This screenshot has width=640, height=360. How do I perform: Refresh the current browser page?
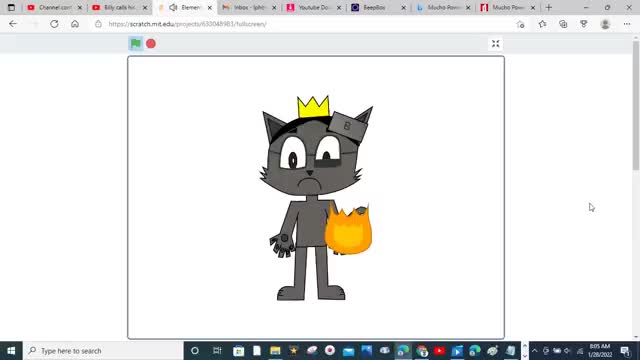click(54, 24)
